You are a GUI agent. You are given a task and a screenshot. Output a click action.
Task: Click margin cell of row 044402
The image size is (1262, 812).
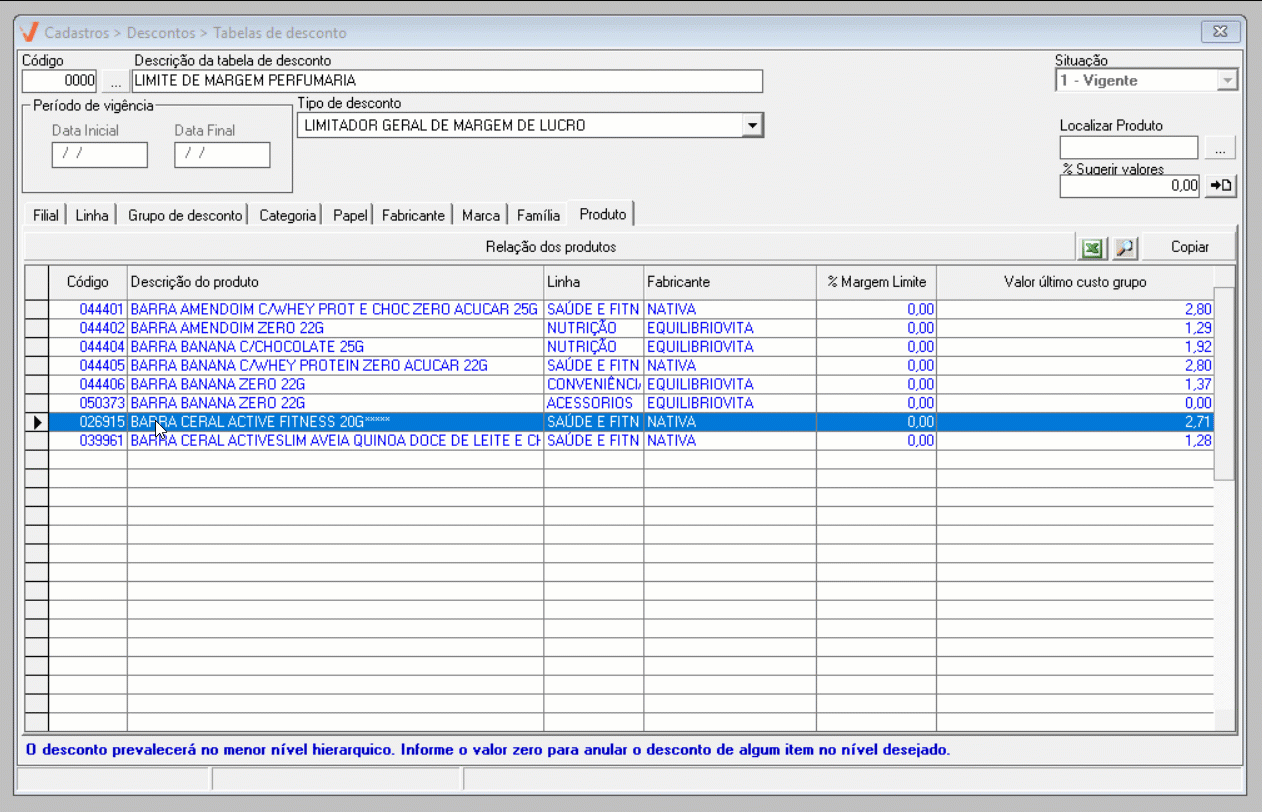pyautogui.click(x=876, y=328)
